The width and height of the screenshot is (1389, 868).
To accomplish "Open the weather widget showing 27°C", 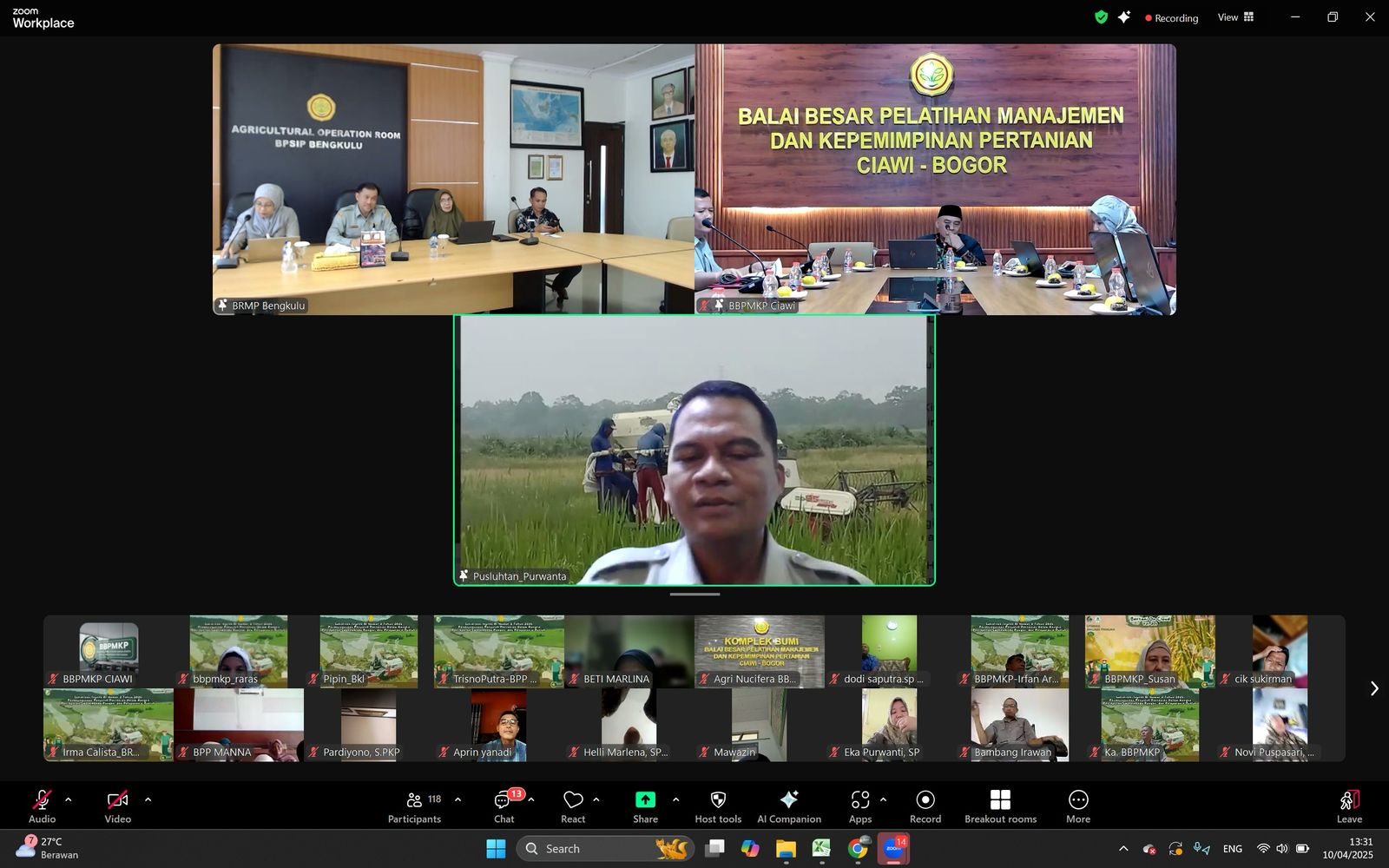I will pyautogui.click(x=48, y=848).
